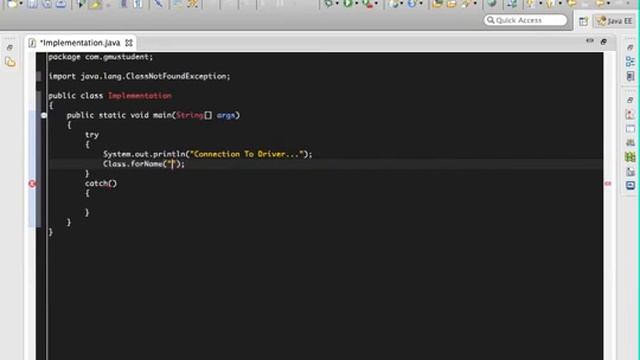Select the Implementation.java editor tab
Screen dimensions: 640x360
[x=80, y=43]
